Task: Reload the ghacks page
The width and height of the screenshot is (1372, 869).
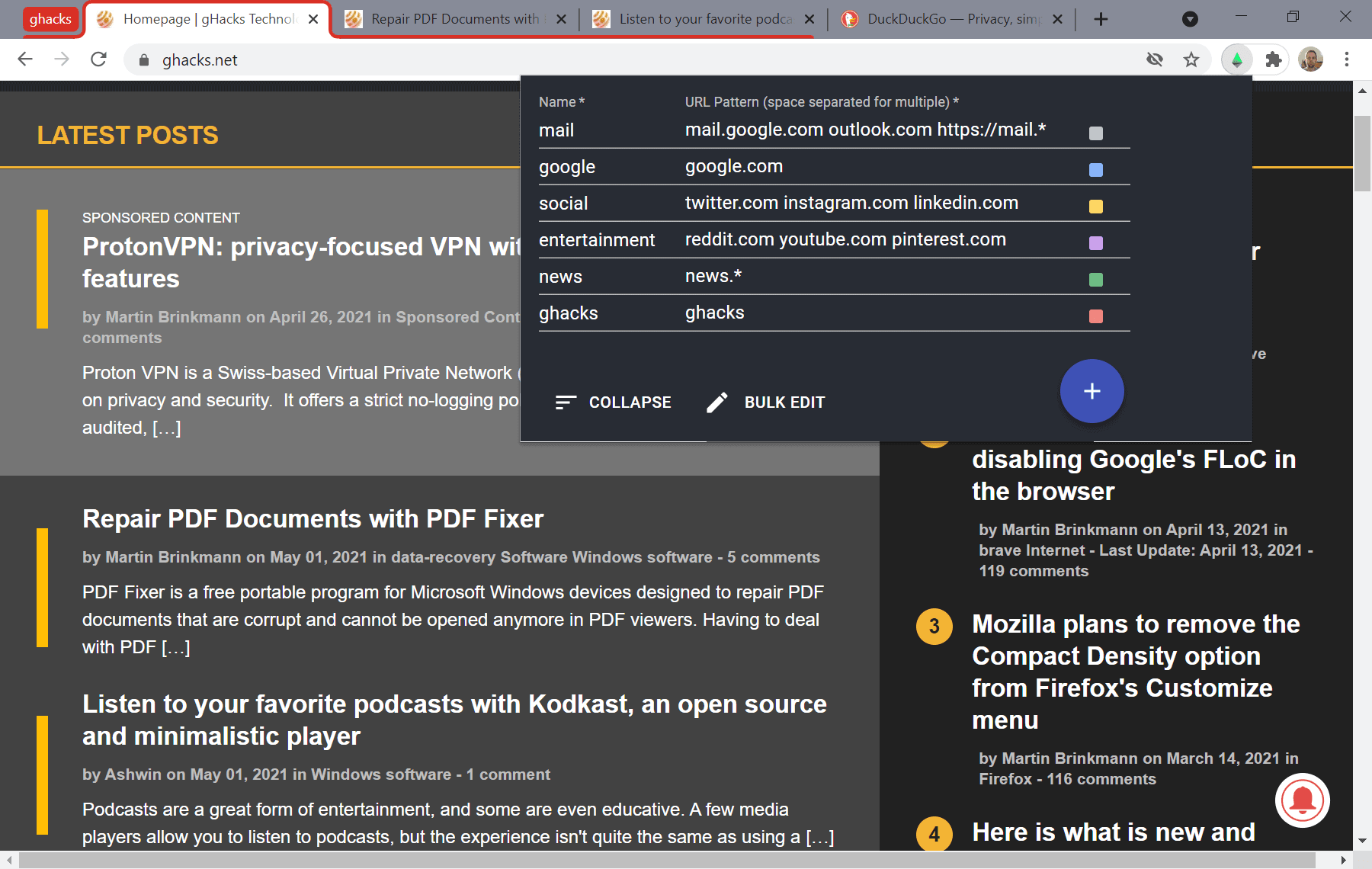Action: pyautogui.click(x=98, y=59)
